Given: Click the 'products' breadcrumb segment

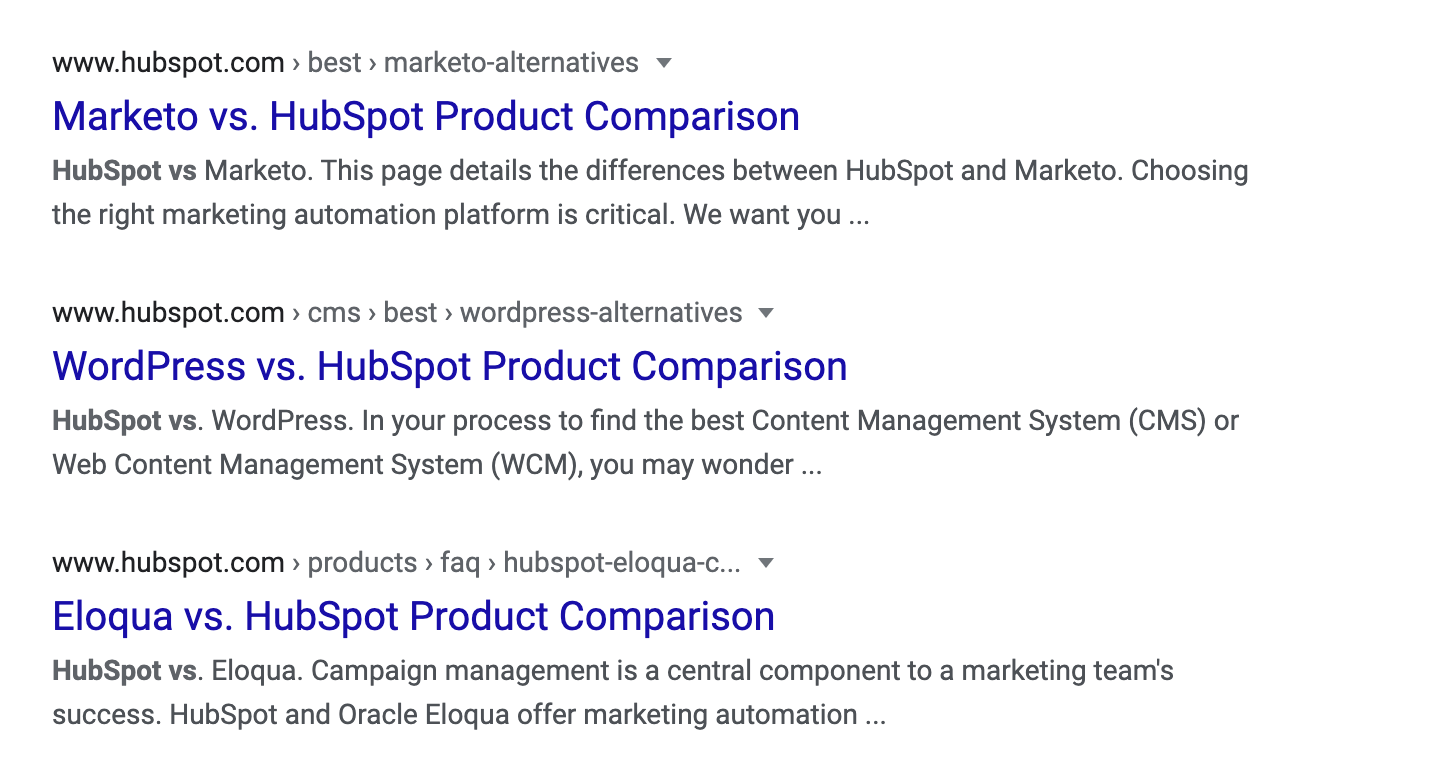Looking at the screenshot, I should click(362, 563).
